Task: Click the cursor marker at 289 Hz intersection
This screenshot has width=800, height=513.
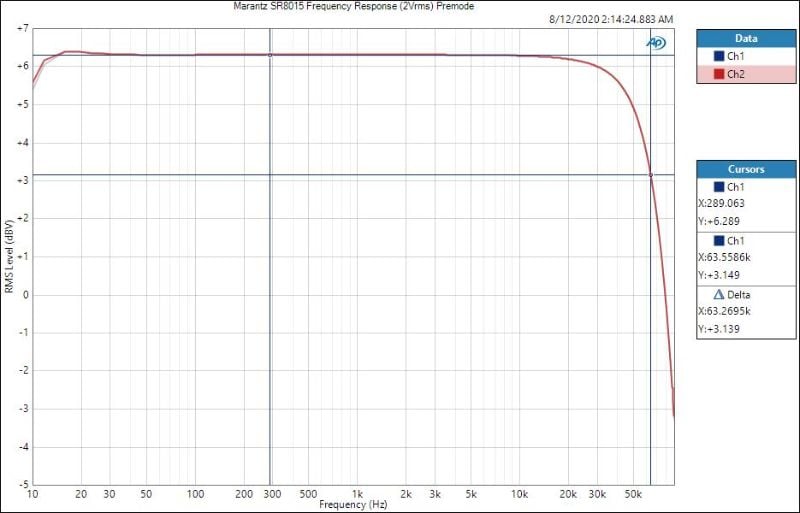Action: (x=270, y=55)
